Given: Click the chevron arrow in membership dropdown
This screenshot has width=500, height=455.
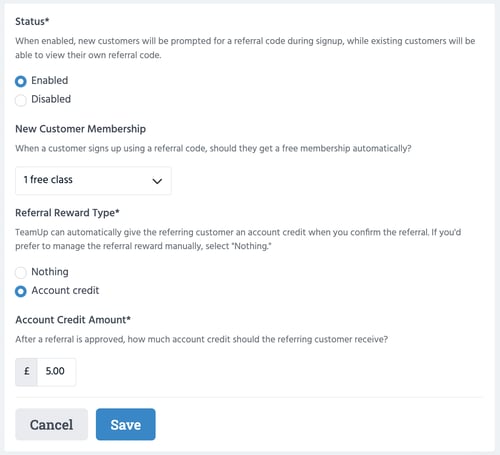Looking at the screenshot, I should pyautogui.click(x=157, y=181).
